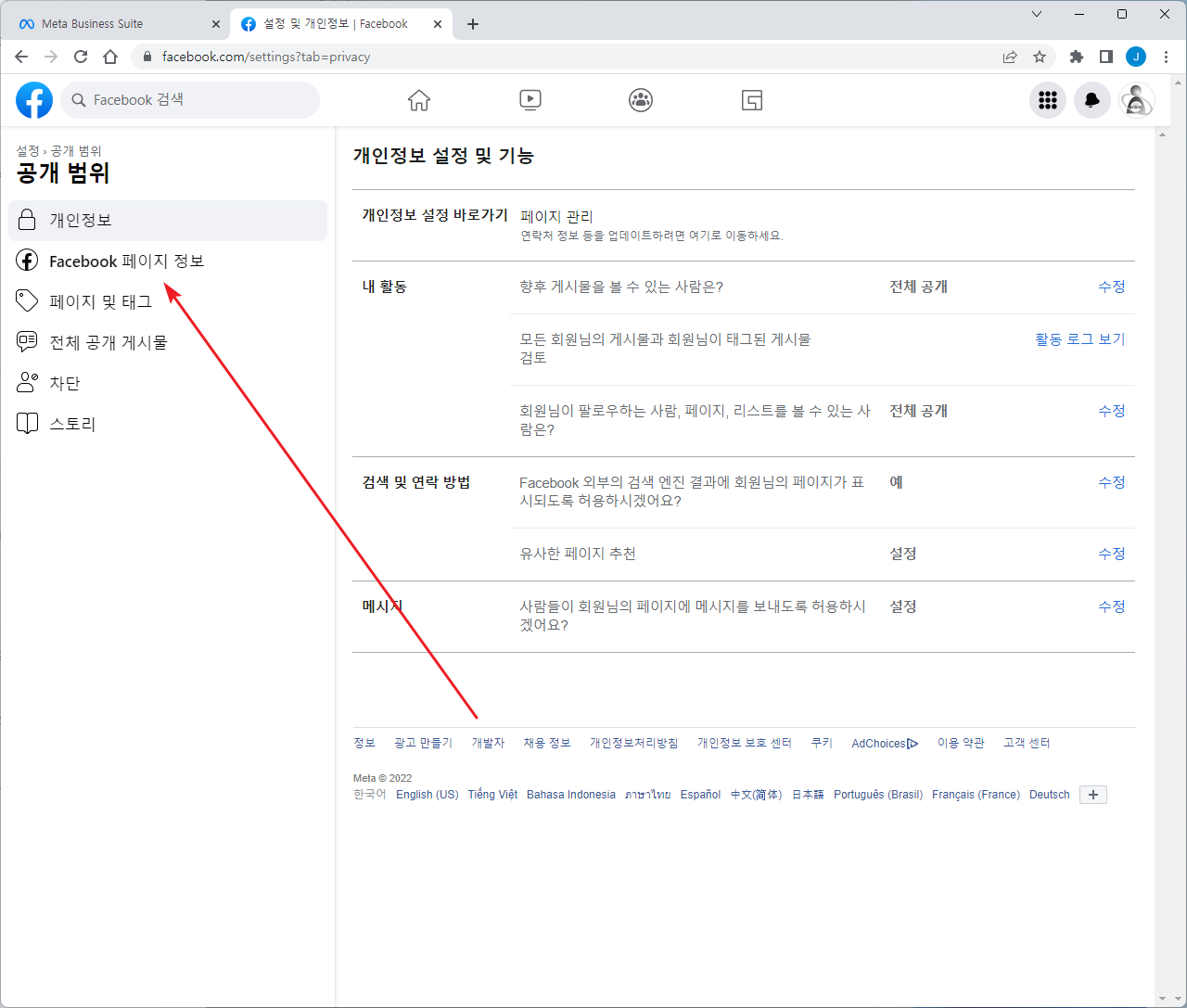This screenshot has width=1187, height=1008.
Task: Open the 이용 약관 footer link
Action: click(961, 743)
